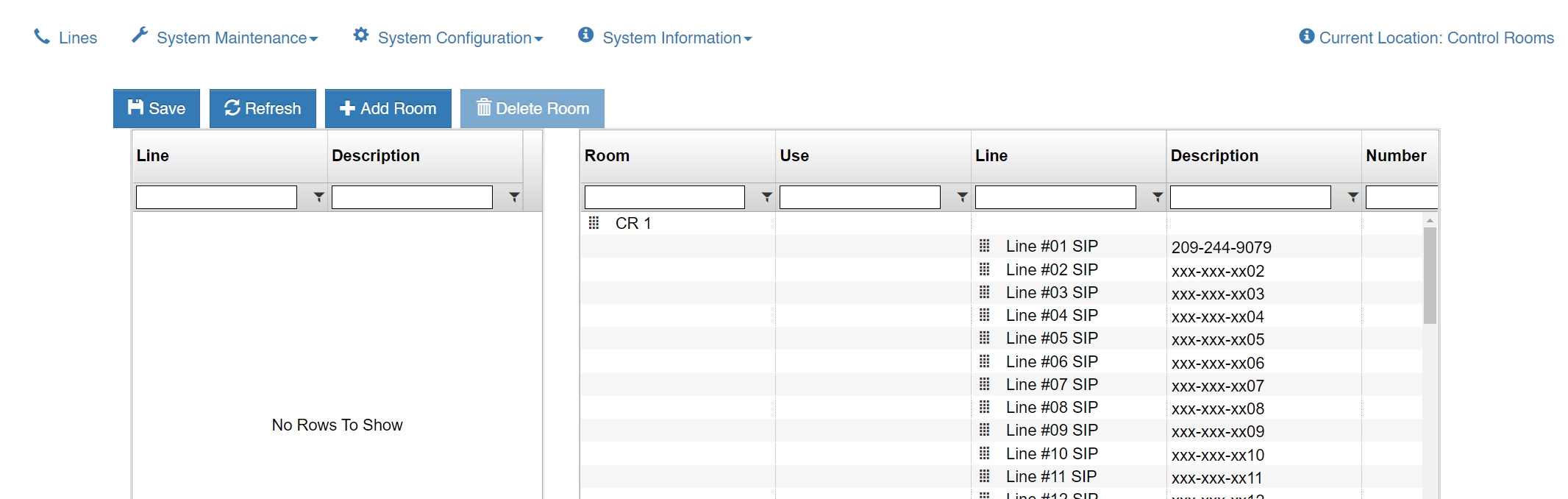Image resolution: width=1568 pixels, height=499 pixels.
Task: Focus the Number filter input
Action: click(x=1401, y=197)
